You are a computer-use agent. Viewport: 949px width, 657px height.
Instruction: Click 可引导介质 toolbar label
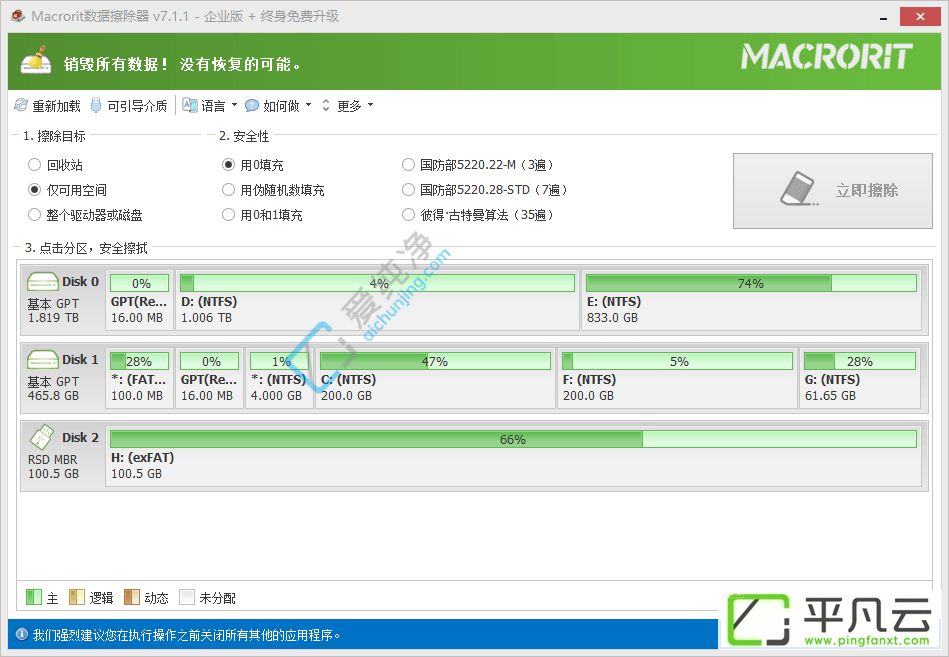(137, 106)
